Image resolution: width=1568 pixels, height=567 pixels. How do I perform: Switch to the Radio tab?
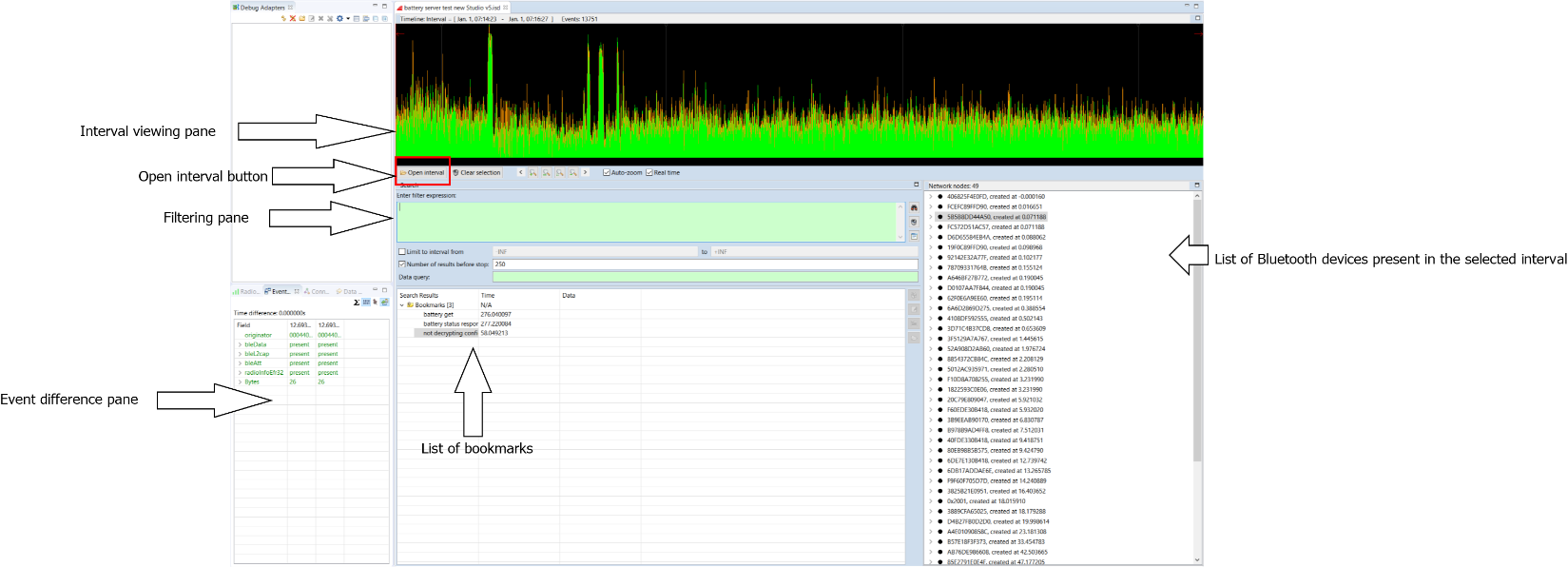point(247,291)
